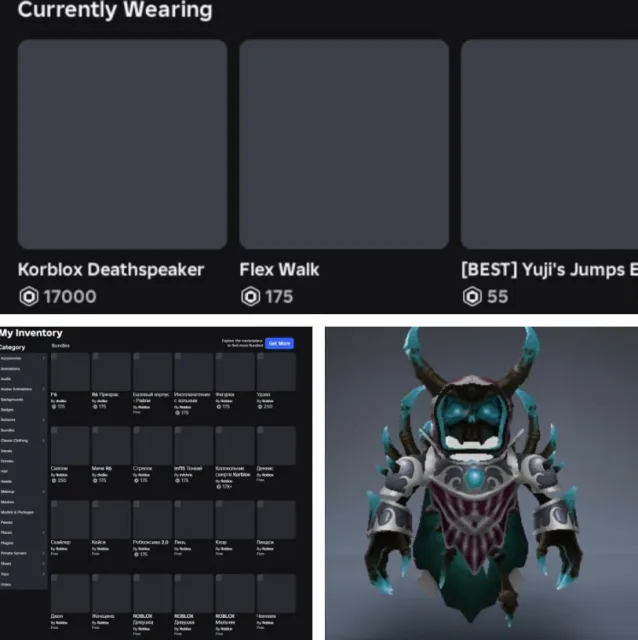Click the My Inventory heading
The width and height of the screenshot is (638, 640).
pos(31,333)
